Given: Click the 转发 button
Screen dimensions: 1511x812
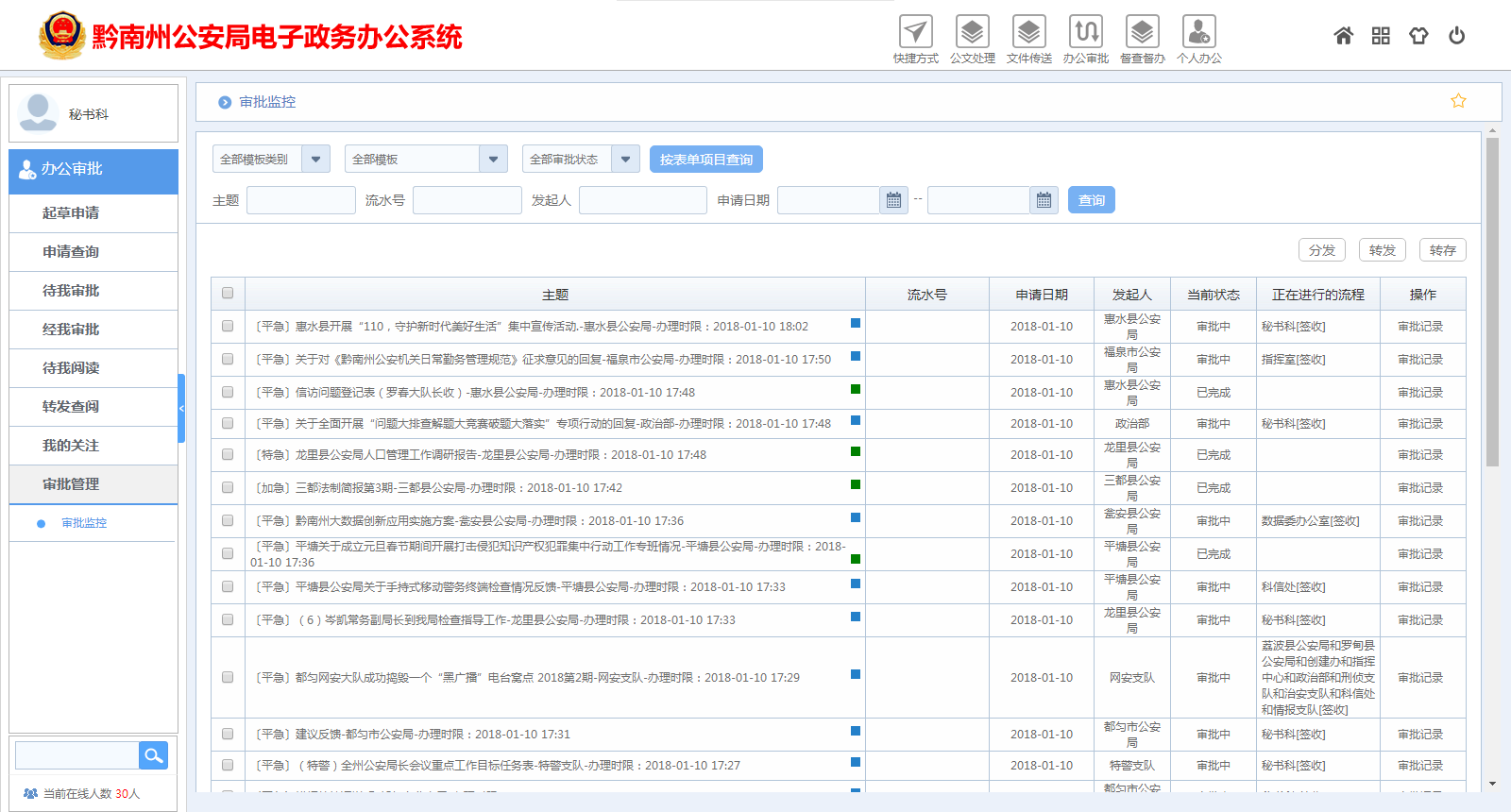Looking at the screenshot, I should coord(1383,250).
